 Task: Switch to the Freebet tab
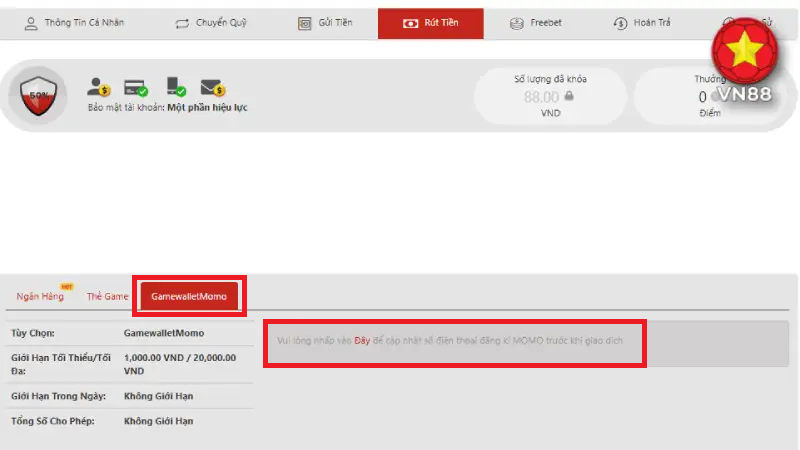[x=538, y=23]
